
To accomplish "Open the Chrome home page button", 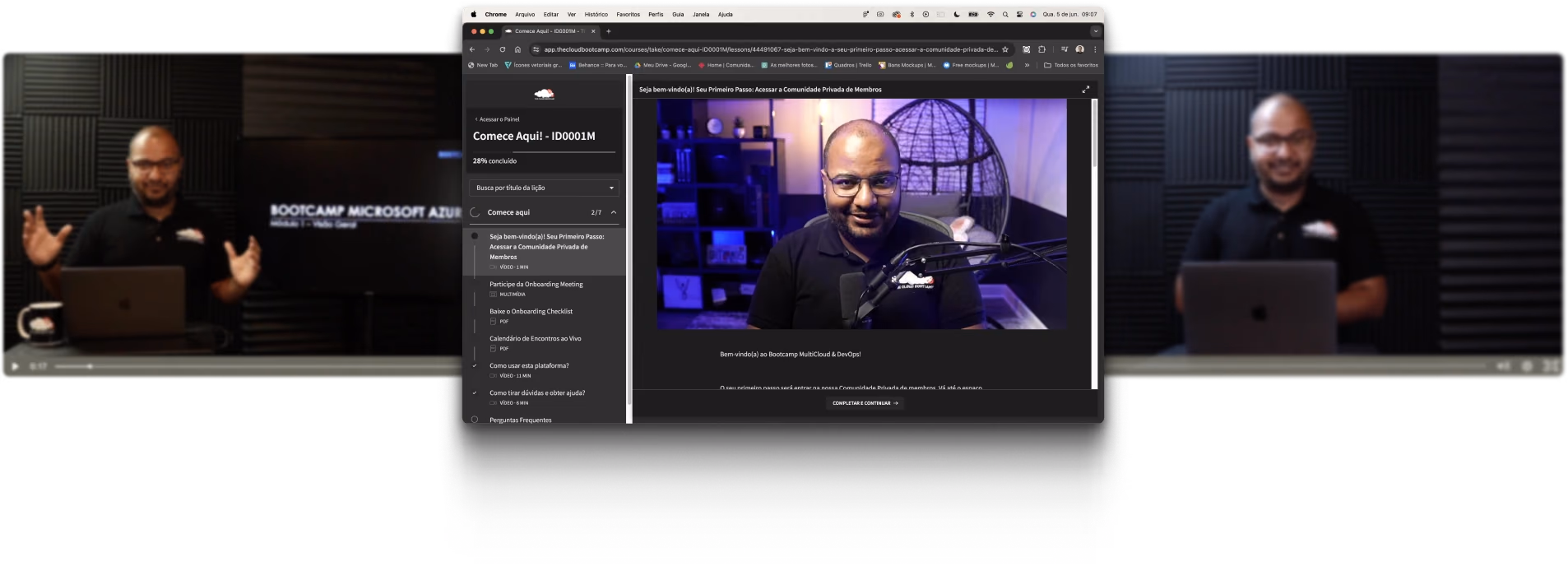I will [x=517, y=49].
